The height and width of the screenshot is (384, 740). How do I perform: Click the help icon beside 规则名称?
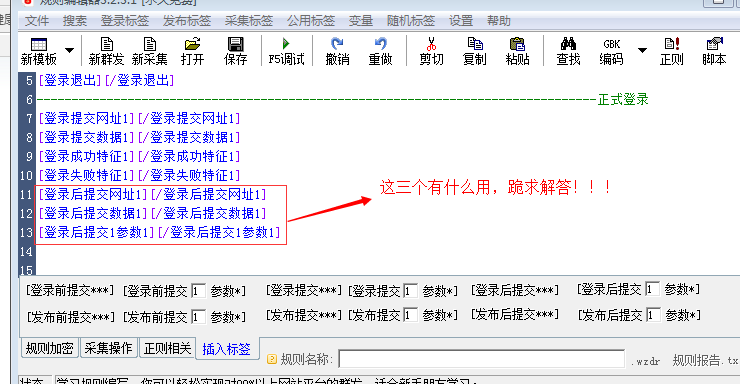272,359
